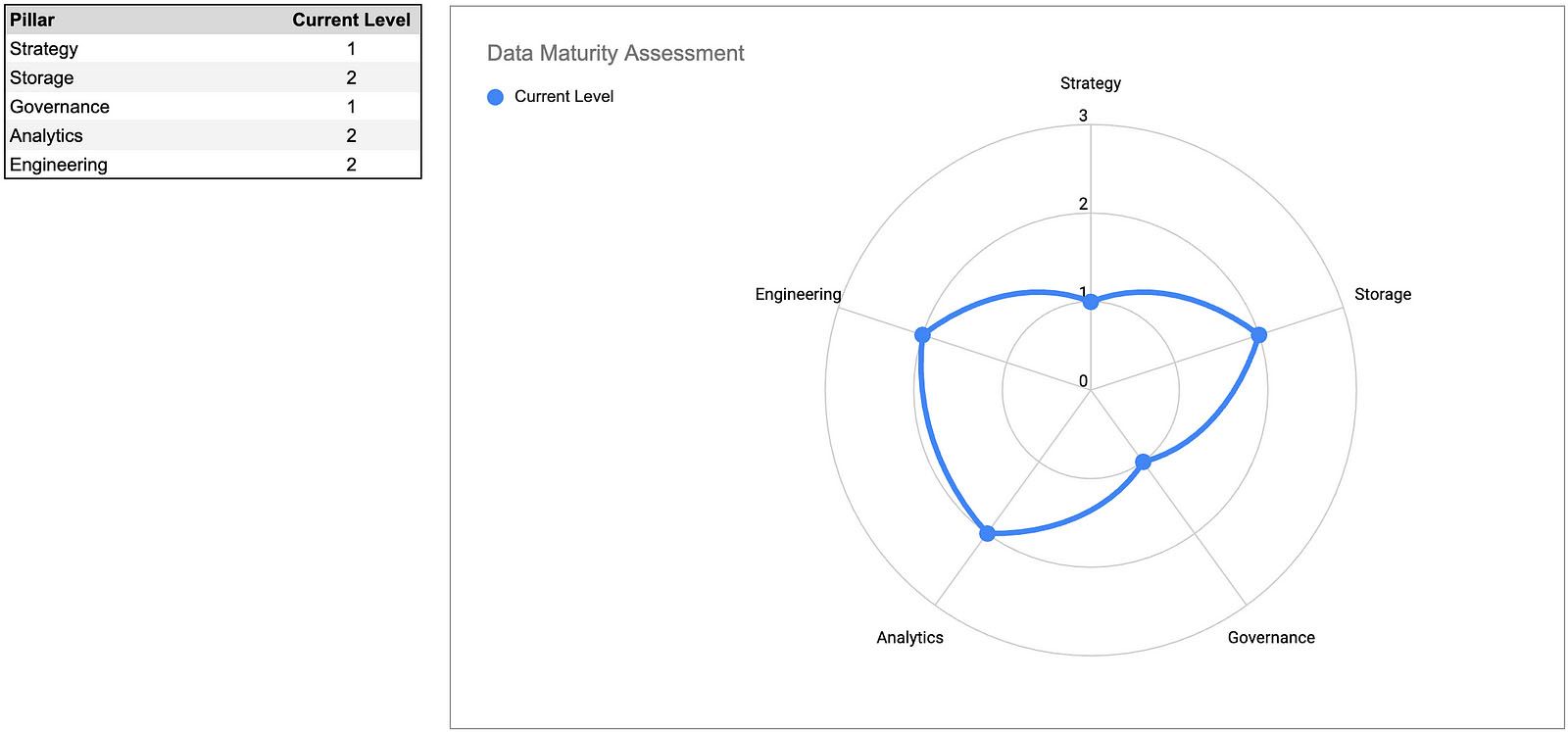This screenshot has height=732, width=1568.
Task: Click the Strategy cell in the table
Action: tap(44, 49)
